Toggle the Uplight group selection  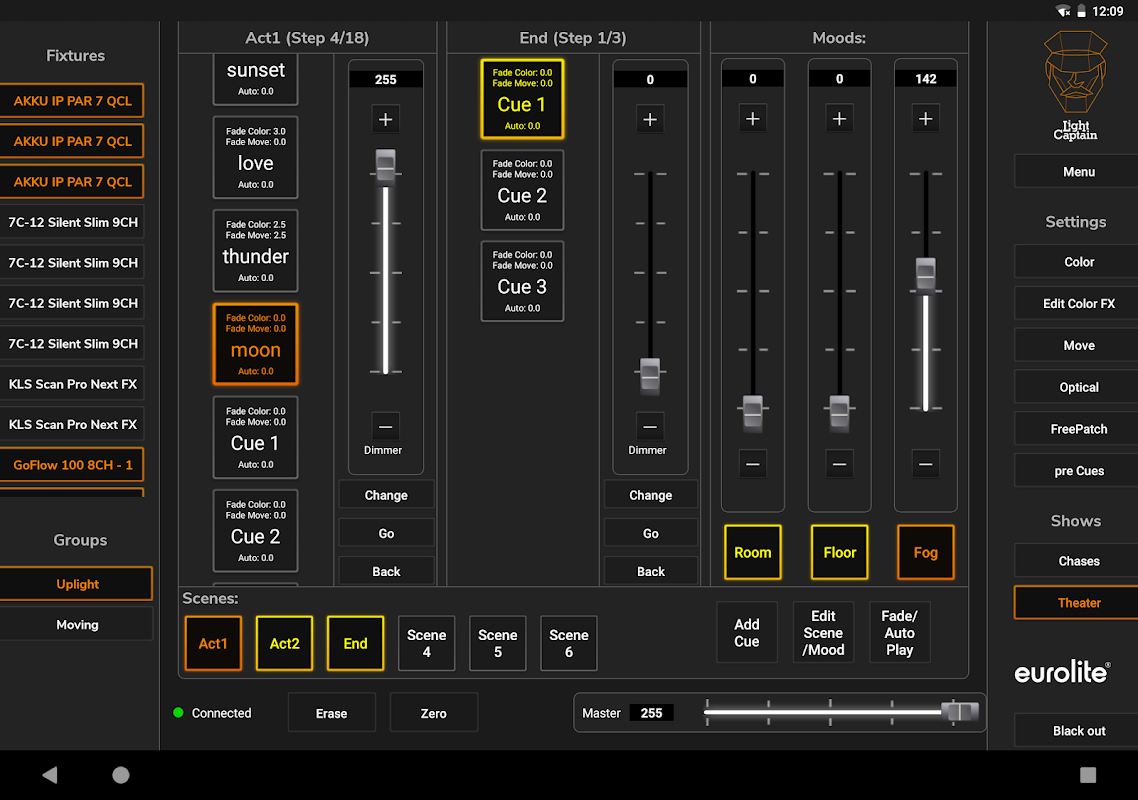[77, 584]
